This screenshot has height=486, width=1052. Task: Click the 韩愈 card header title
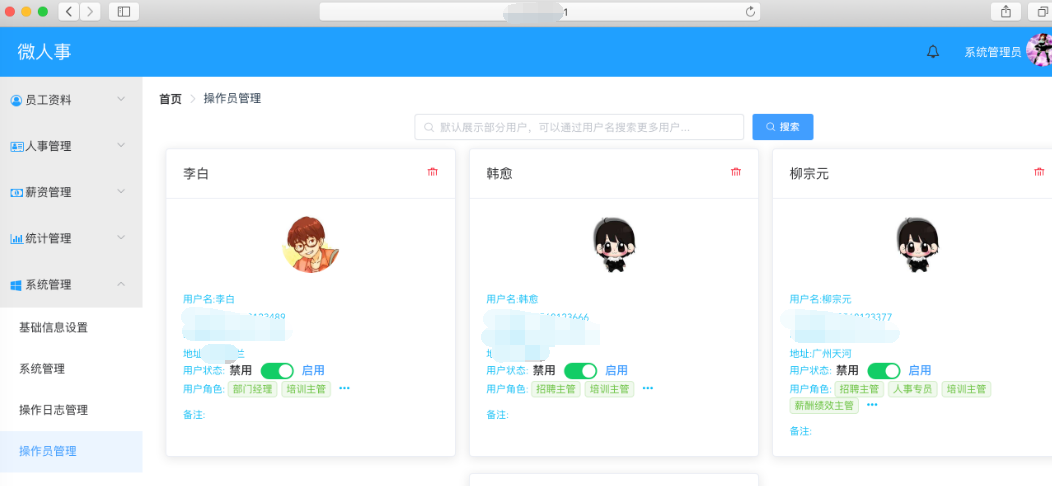tap(499, 174)
